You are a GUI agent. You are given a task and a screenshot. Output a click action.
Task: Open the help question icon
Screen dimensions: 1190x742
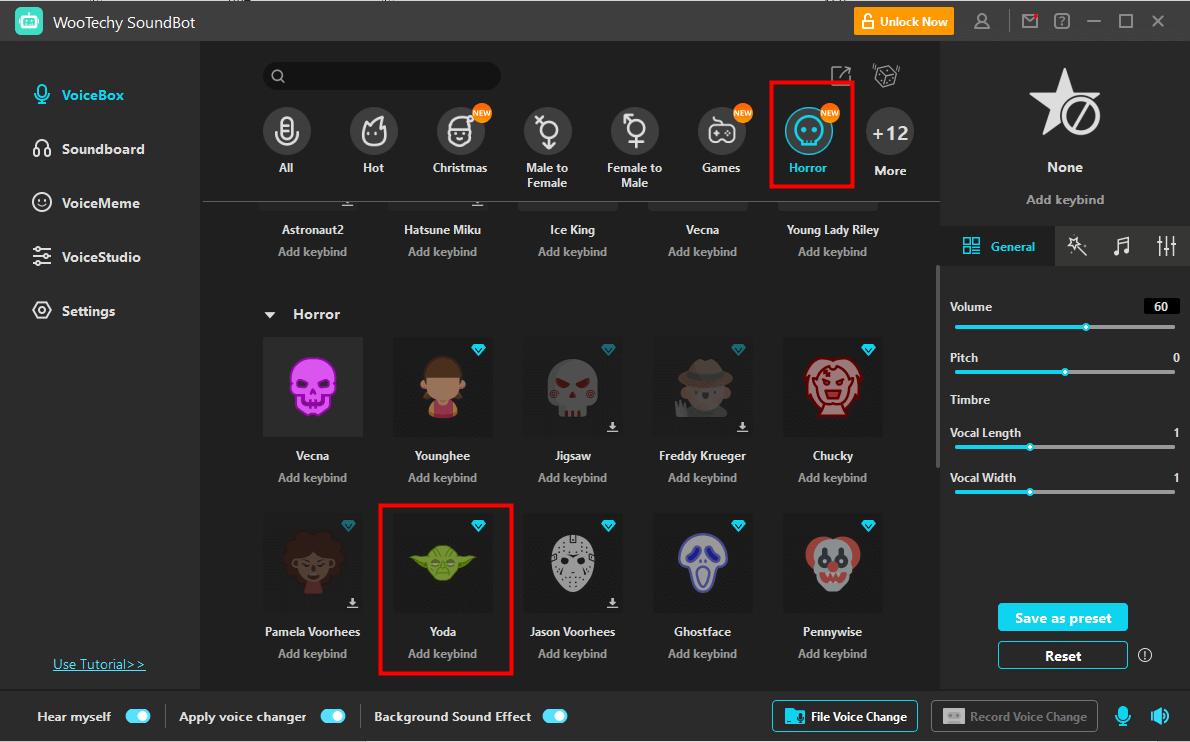click(1062, 21)
